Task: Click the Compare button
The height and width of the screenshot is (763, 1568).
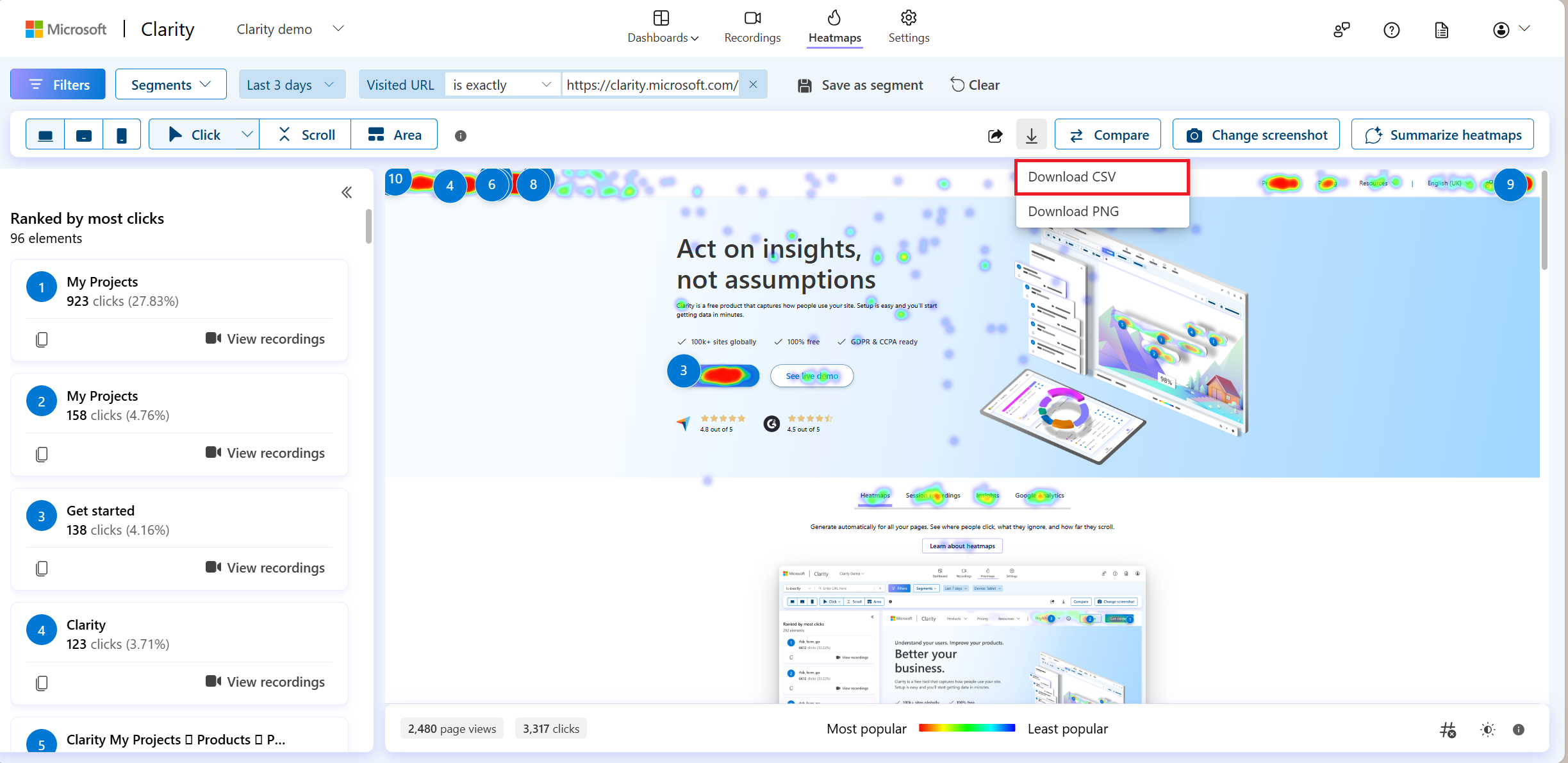Action: coord(1108,135)
